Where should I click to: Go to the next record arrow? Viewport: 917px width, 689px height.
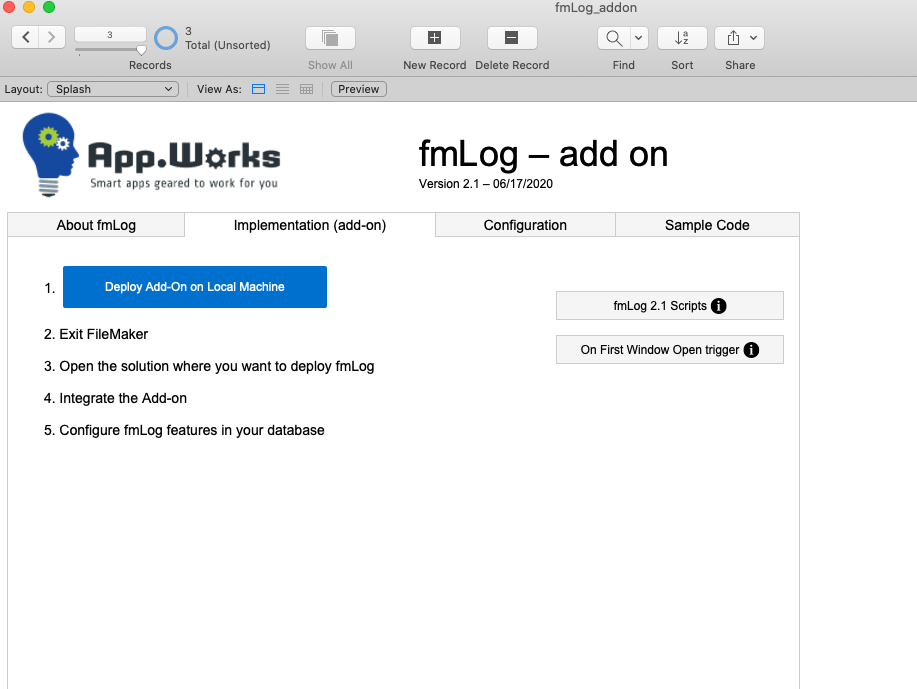(x=52, y=37)
